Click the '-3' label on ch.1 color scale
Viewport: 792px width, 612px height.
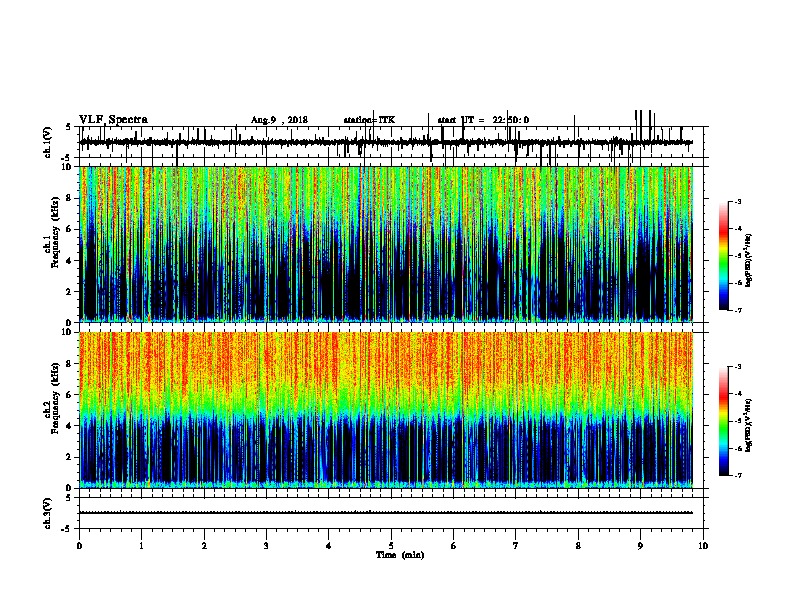point(738,202)
